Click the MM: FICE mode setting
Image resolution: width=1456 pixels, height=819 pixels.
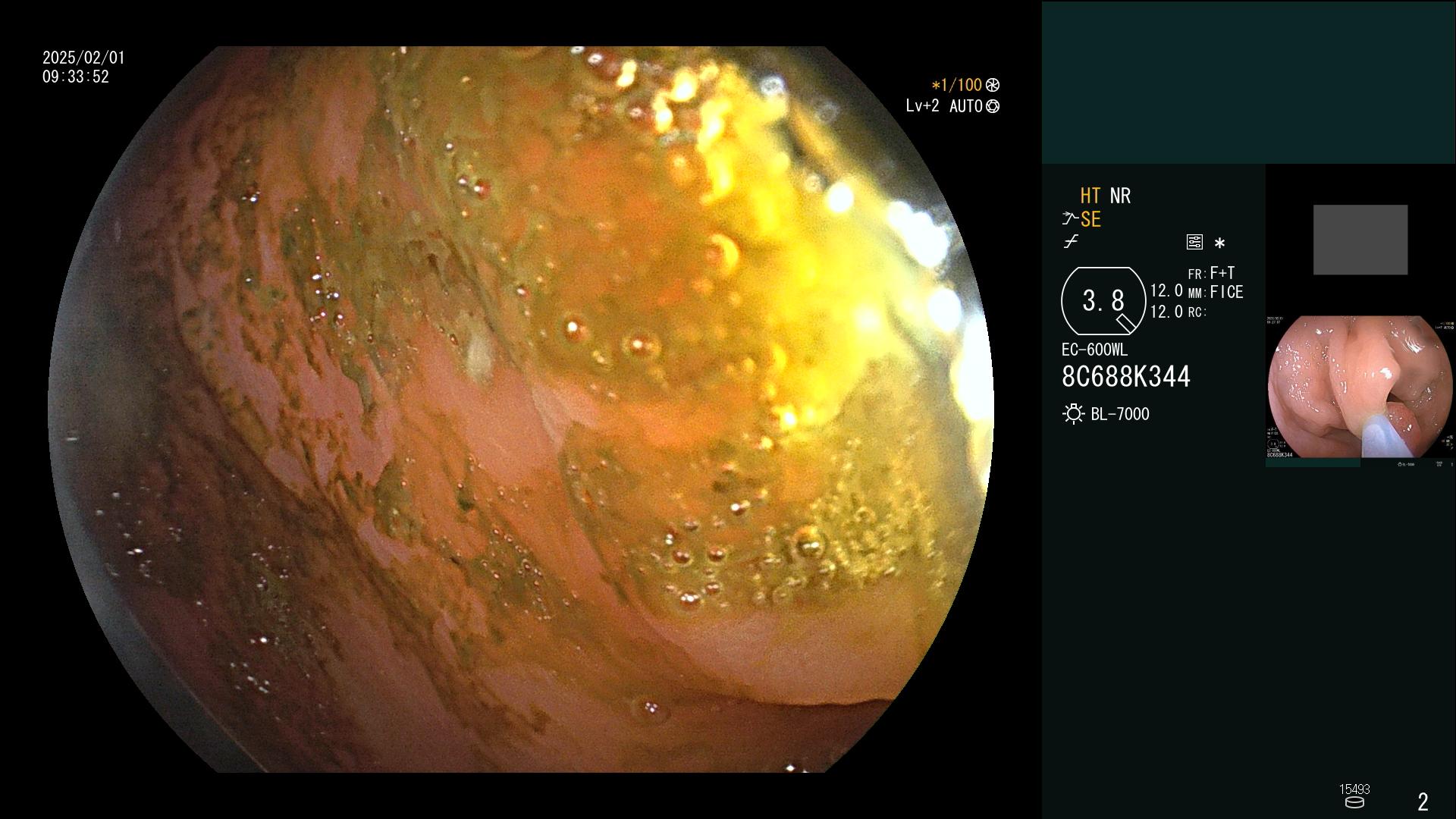tap(1216, 292)
